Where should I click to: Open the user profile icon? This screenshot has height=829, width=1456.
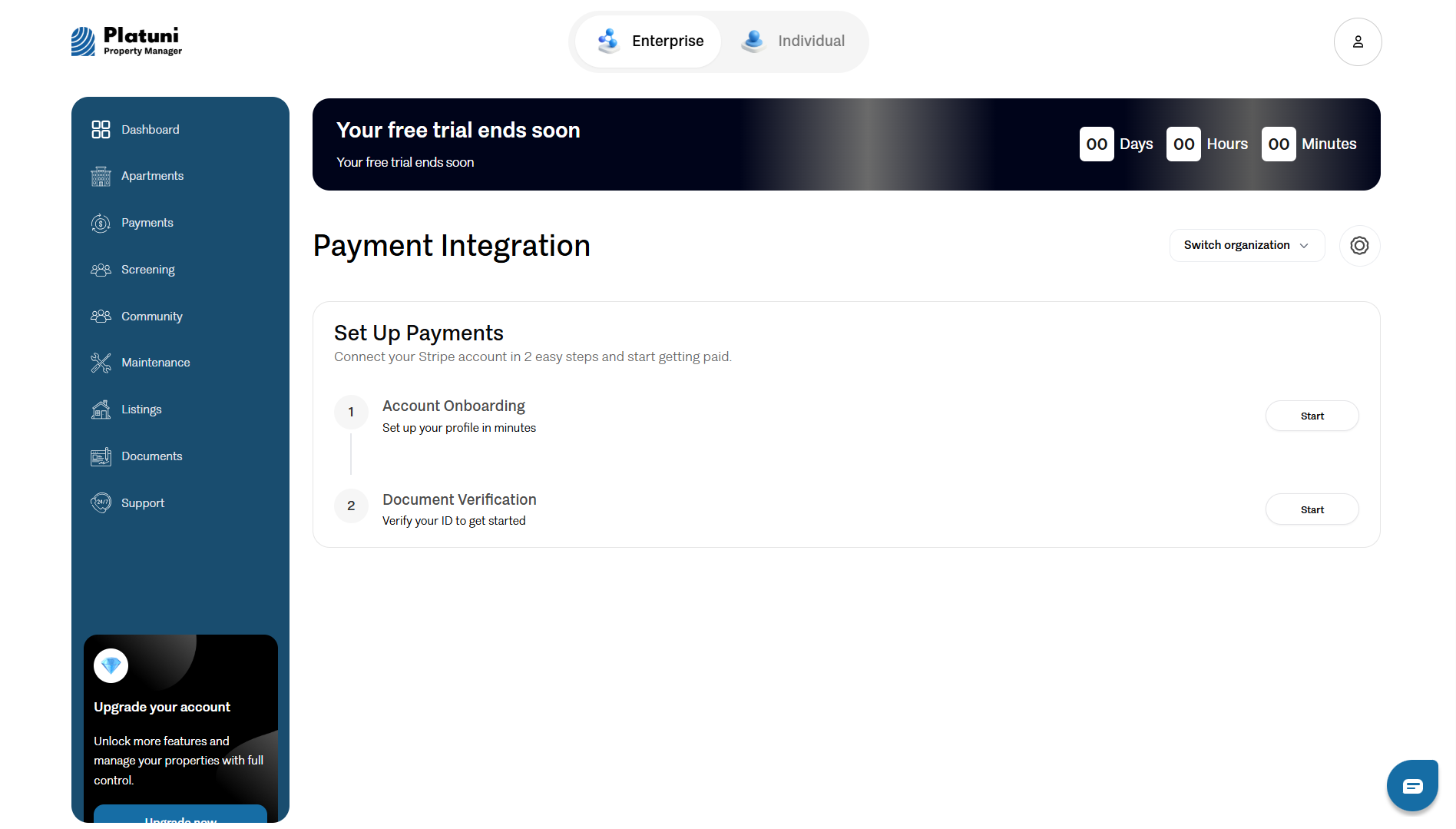[x=1358, y=41]
